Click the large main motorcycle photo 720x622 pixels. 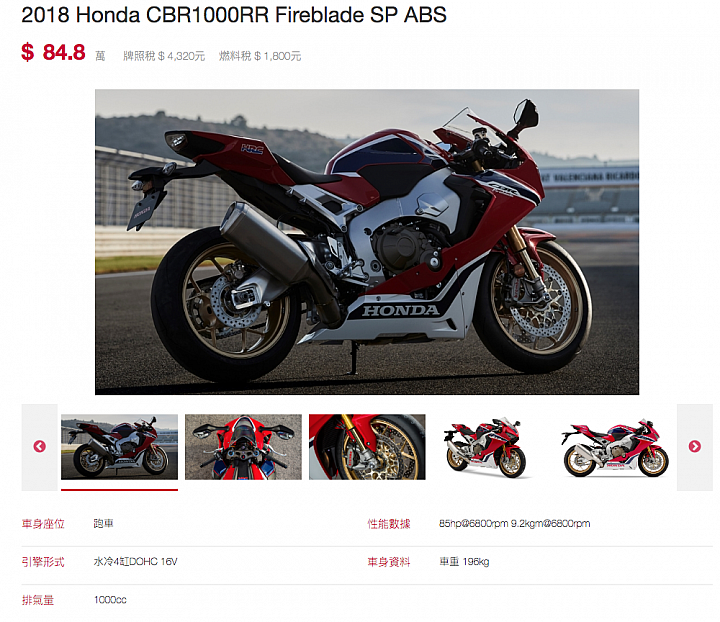(367, 242)
